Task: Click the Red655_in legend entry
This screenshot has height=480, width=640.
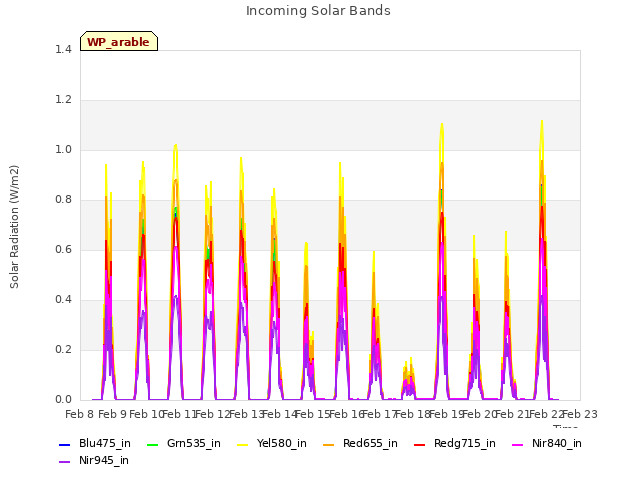Action: click(x=360, y=443)
